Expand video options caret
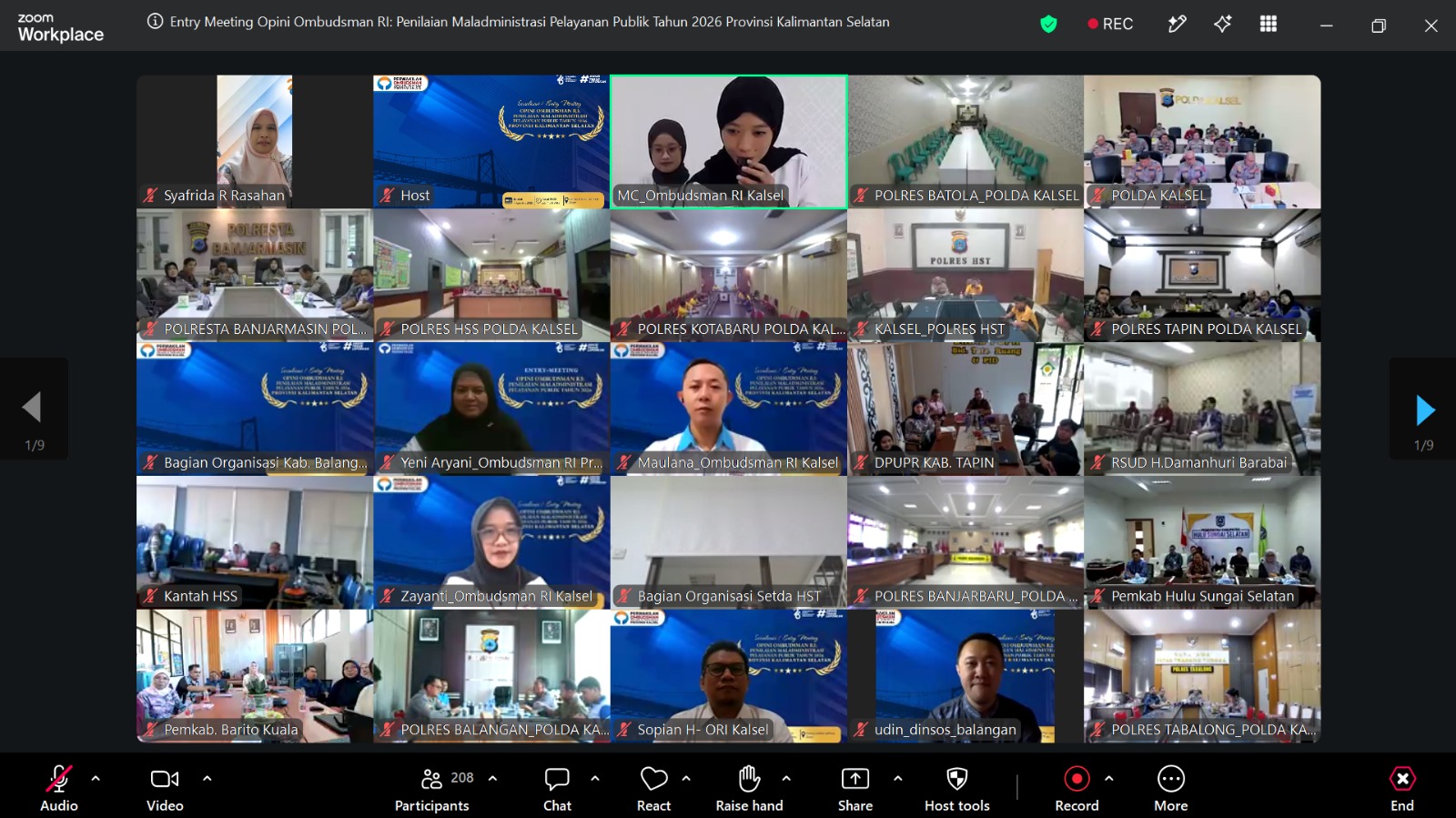This screenshot has height=818, width=1456. 207,779
